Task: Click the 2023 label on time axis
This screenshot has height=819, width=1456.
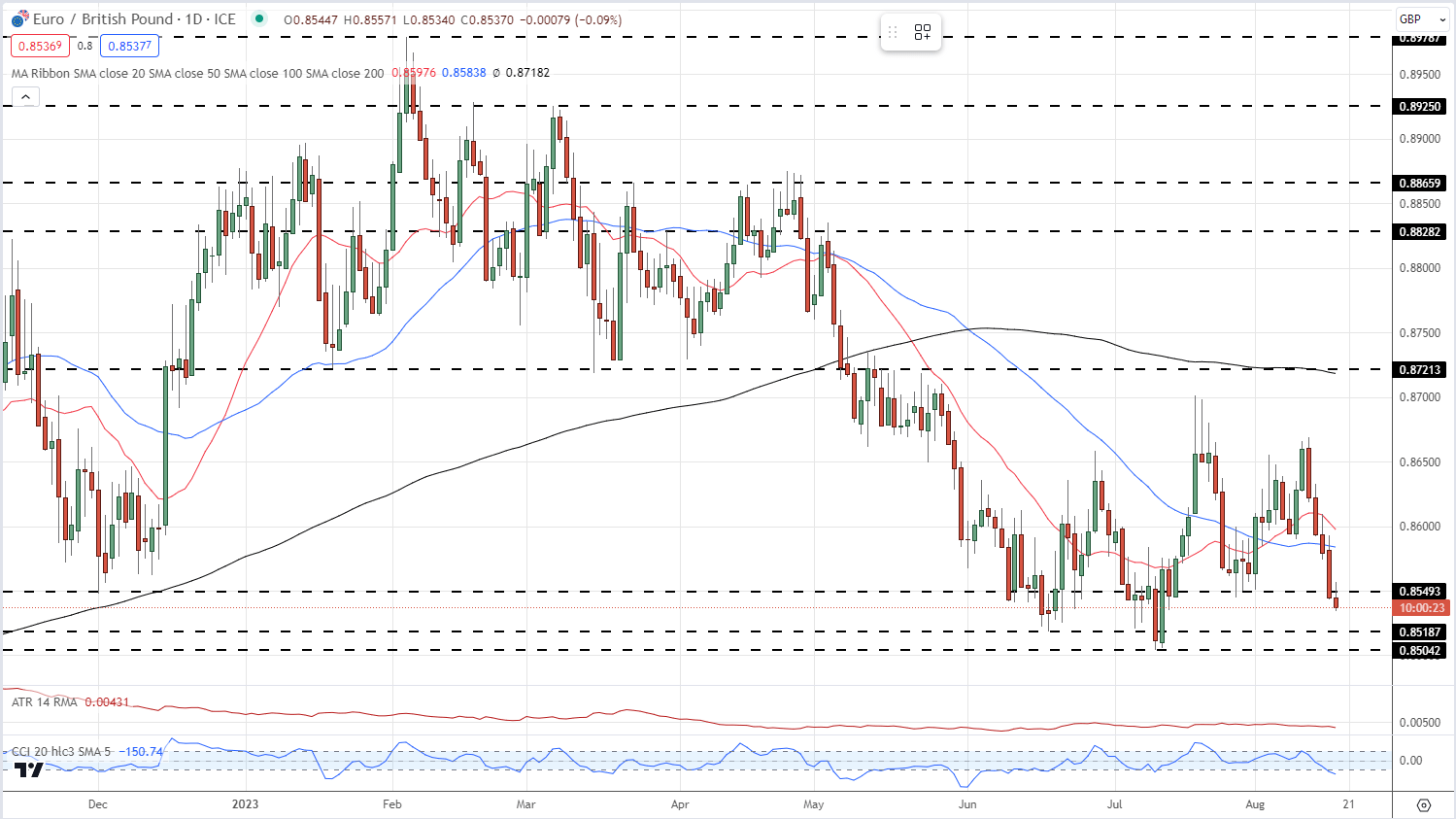Action: pos(246,804)
